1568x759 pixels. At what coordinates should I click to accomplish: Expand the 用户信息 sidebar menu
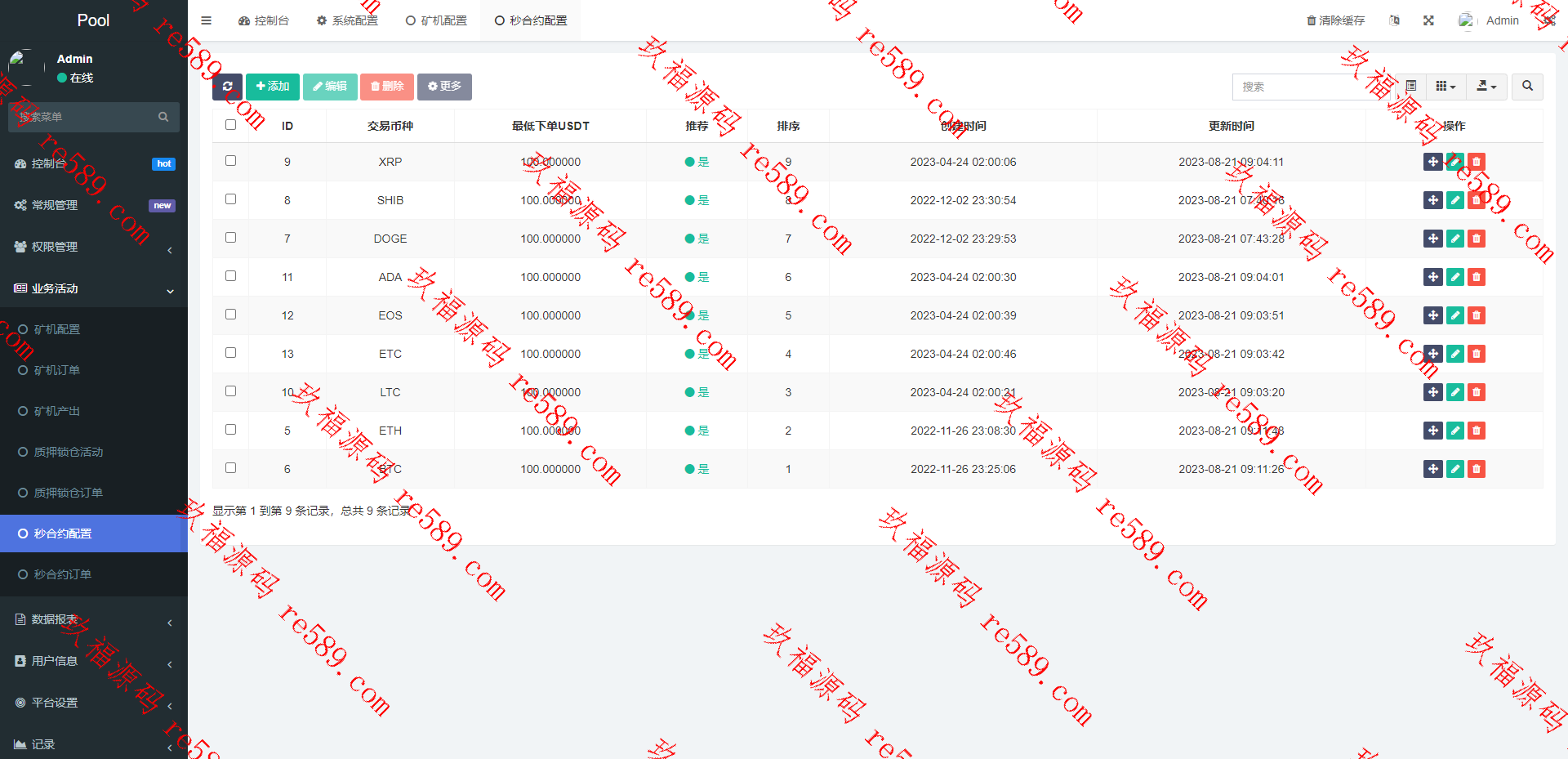coord(94,661)
